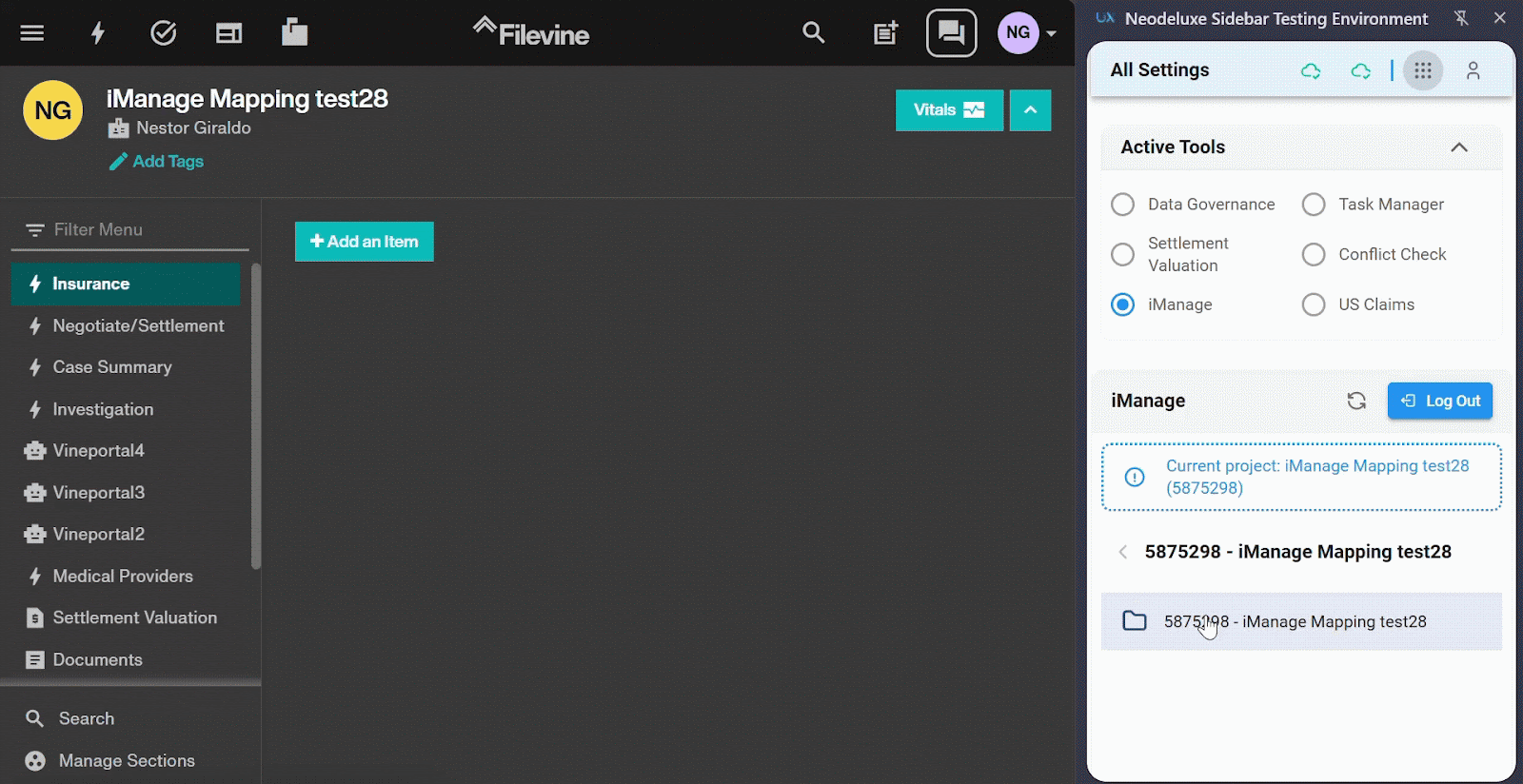Click the yellow NG project avatar
Viewport: 1523px width, 784px height.
pos(52,110)
